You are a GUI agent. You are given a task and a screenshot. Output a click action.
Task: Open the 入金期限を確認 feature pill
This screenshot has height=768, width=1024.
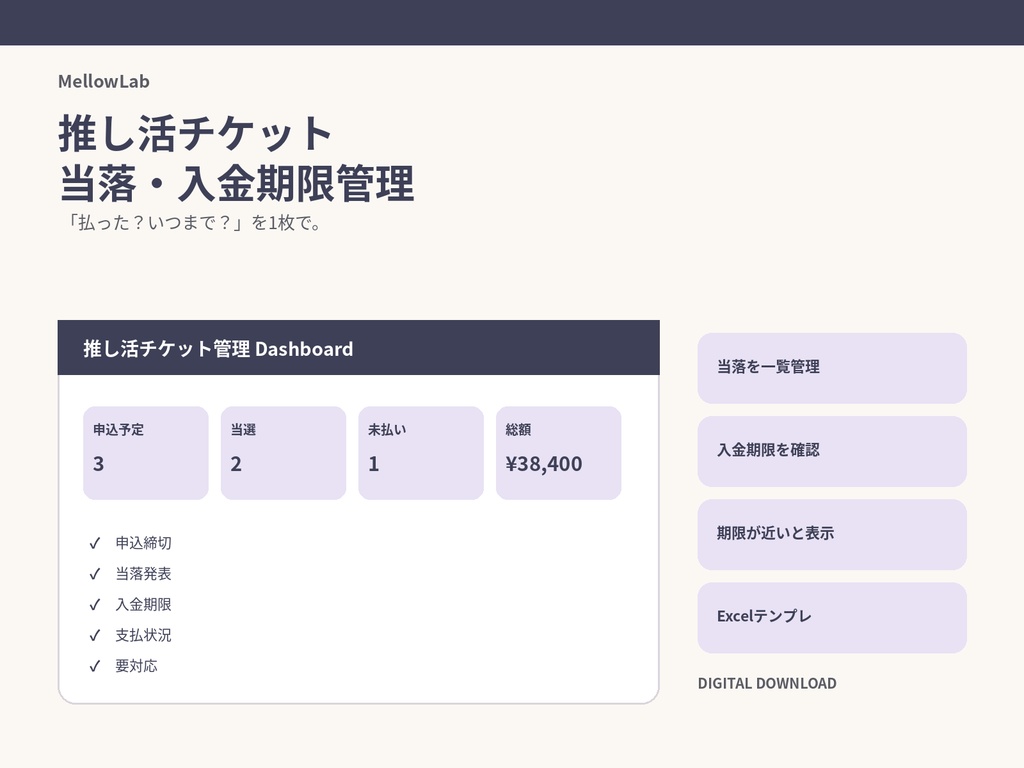click(832, 451)
